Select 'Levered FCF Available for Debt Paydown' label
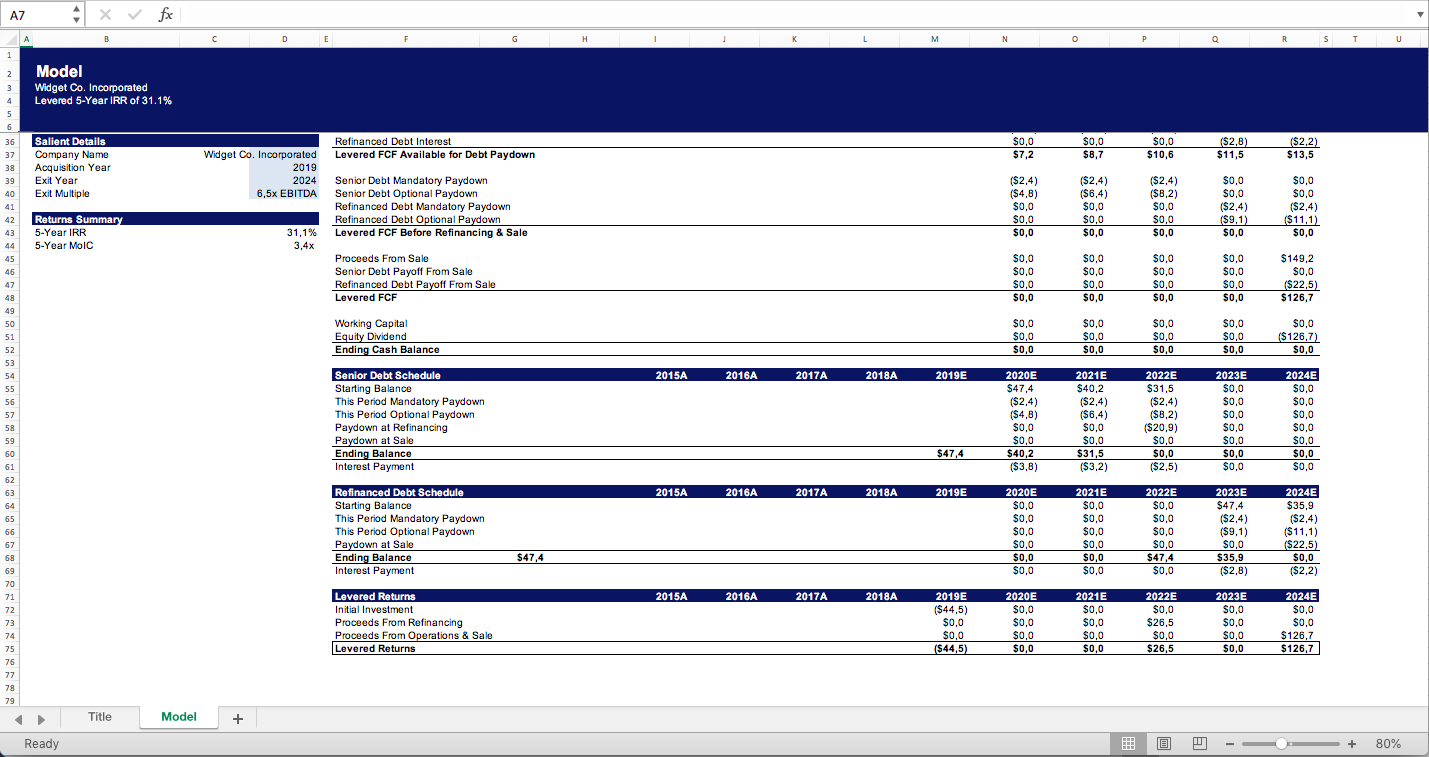The height and width of the screenshot is (757, 1429). (435, 154)
